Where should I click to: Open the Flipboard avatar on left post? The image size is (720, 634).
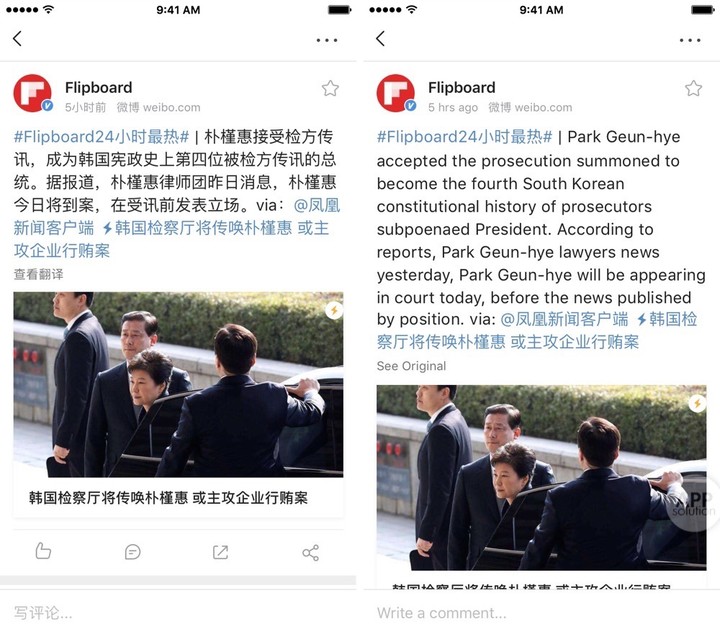32,93
